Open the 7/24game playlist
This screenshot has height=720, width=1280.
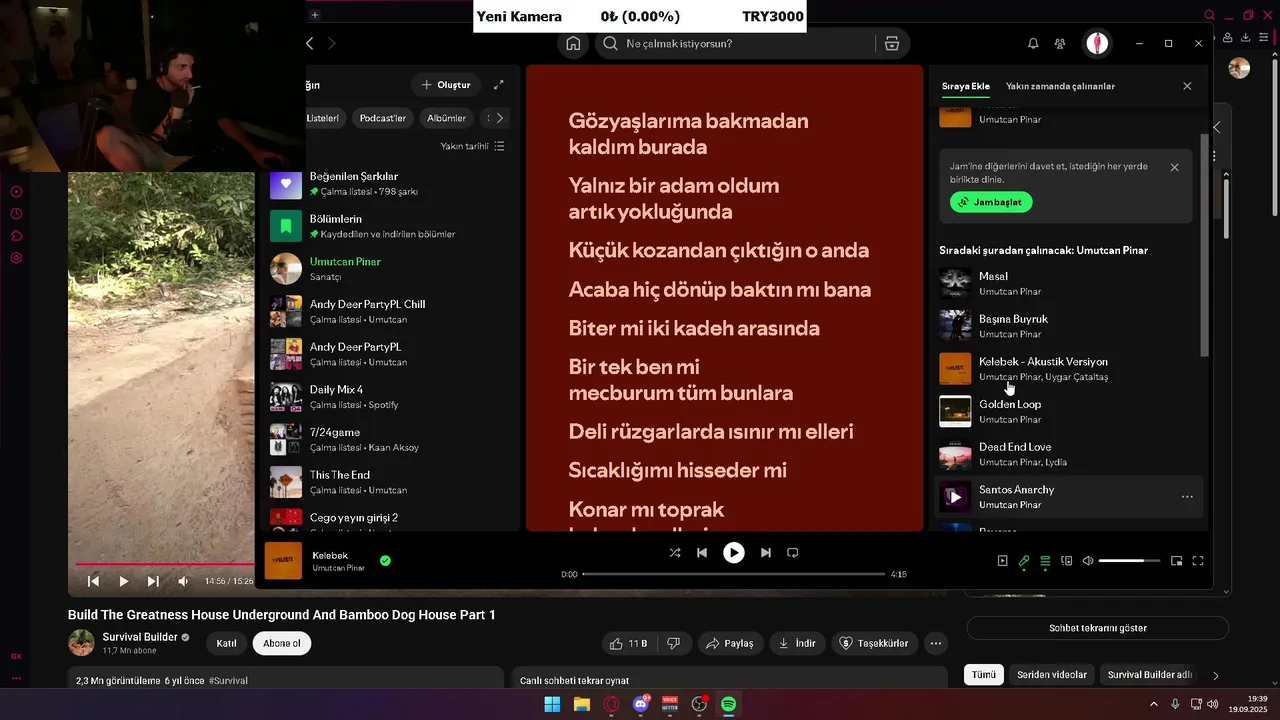pyautogui.click(x=390, y=439)
